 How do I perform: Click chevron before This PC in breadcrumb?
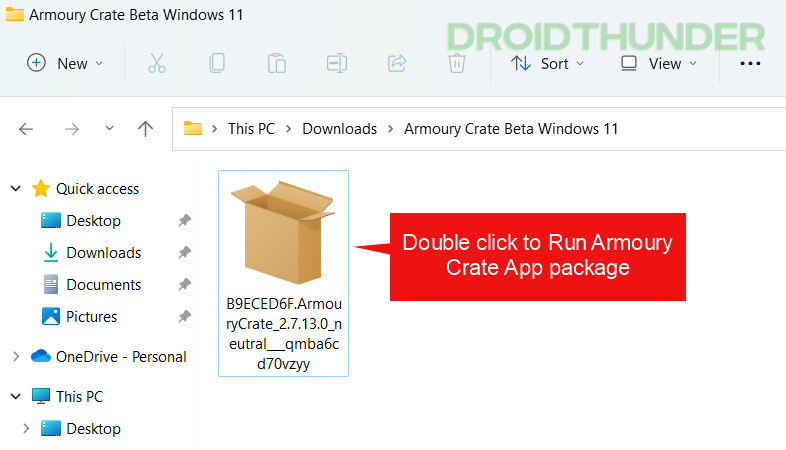215,129
